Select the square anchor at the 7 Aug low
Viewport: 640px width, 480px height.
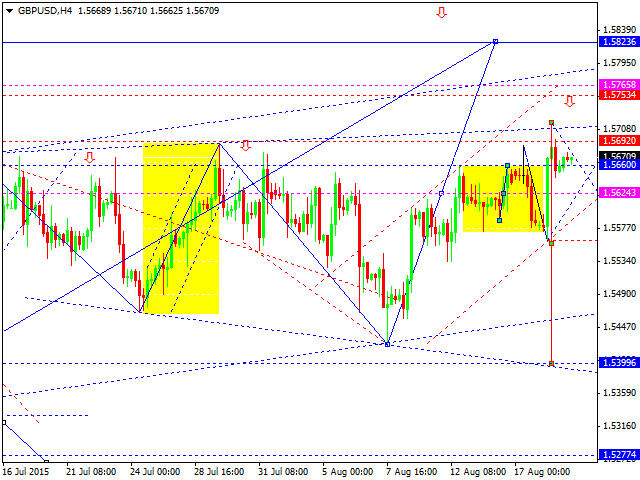coord(387,344)
